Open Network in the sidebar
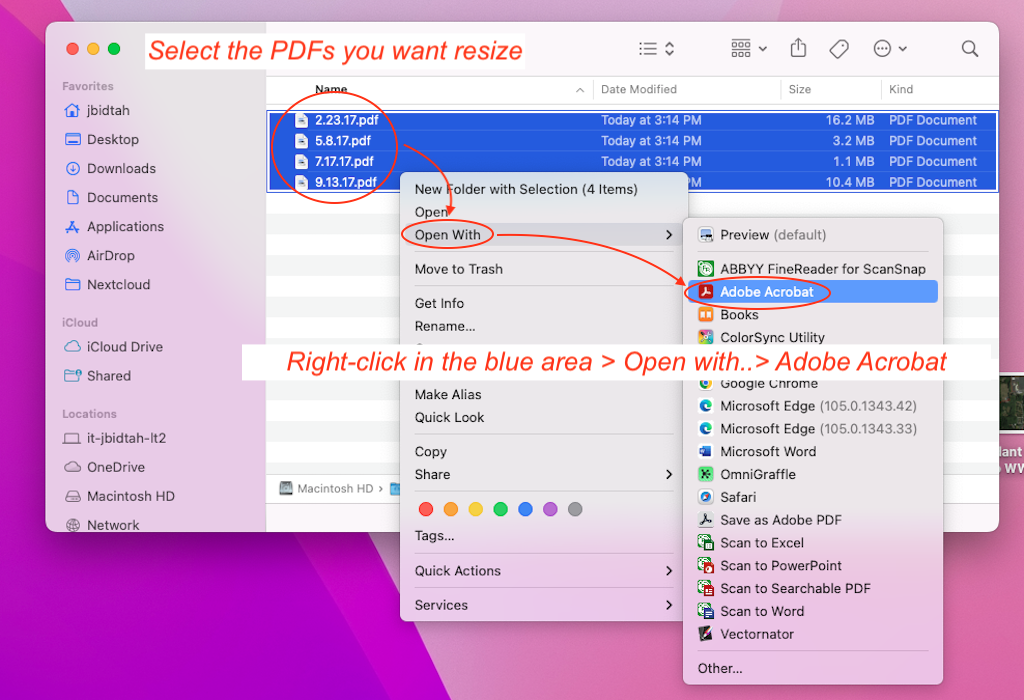 click(101, 524)
